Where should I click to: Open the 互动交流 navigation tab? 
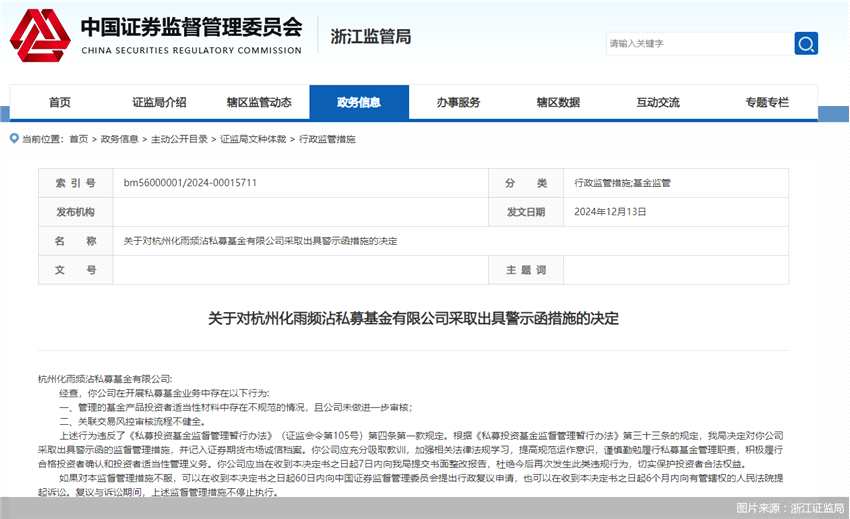pyautogui.click(x=658, y=102)
